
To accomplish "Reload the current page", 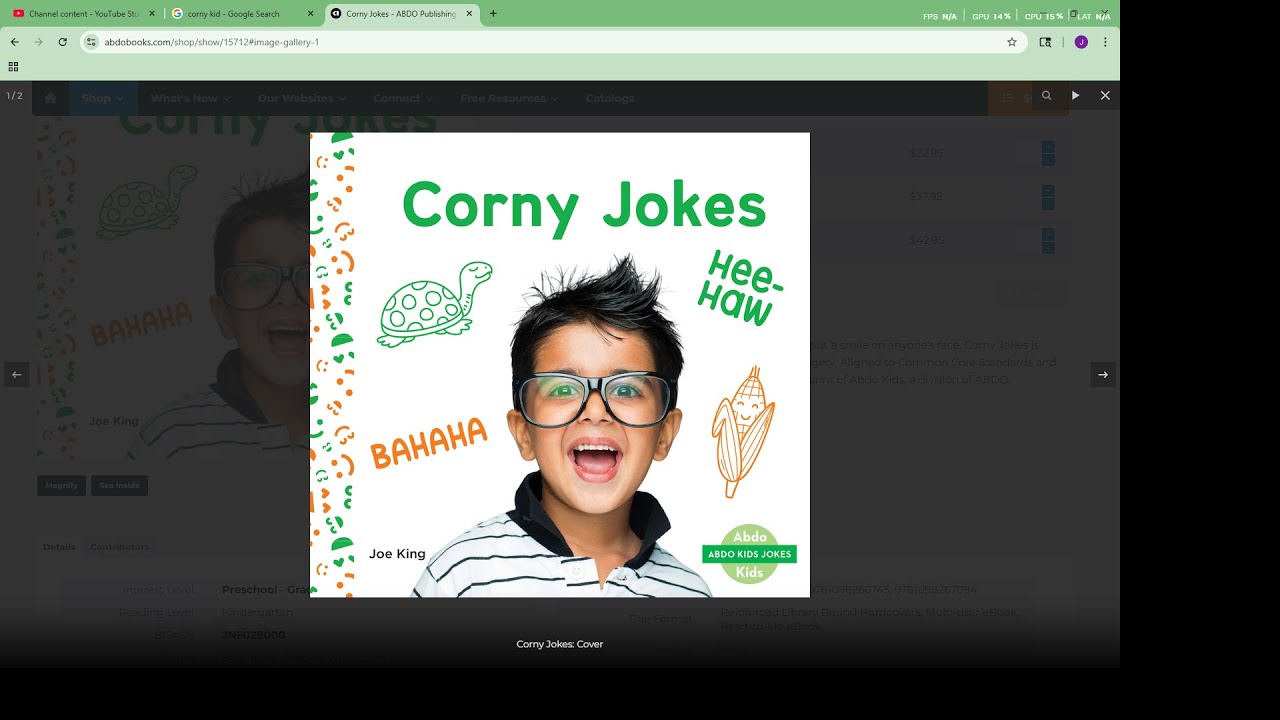I will coord(63,42).
